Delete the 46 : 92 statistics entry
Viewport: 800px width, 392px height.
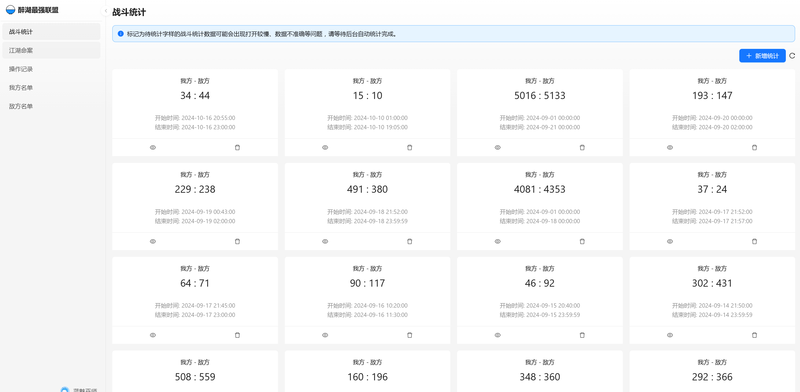pyautogui.click(x=582, y=335)
